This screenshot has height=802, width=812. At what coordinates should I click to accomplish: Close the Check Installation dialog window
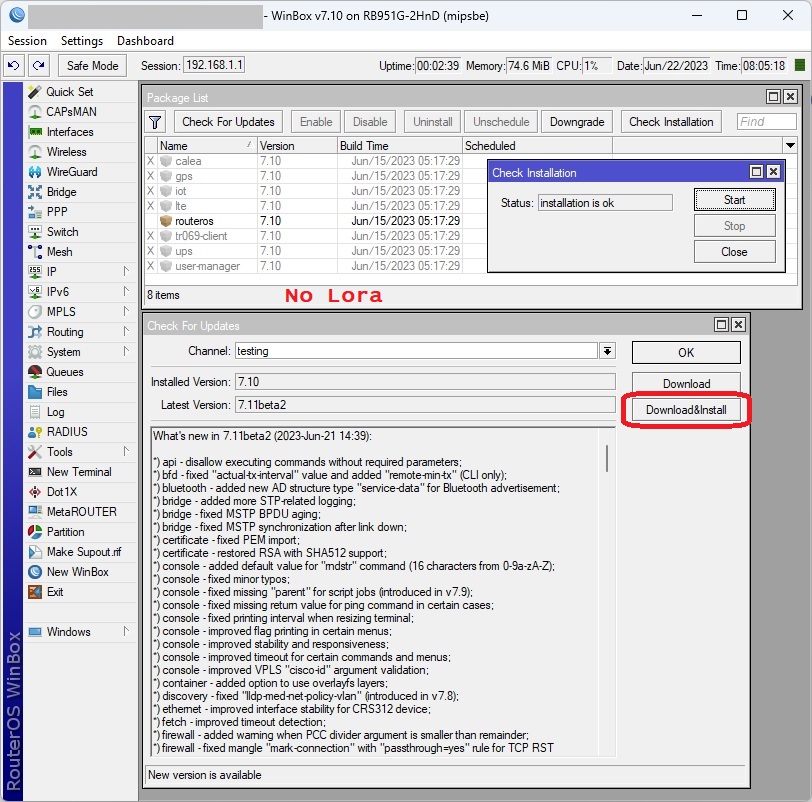coord(773,172)
